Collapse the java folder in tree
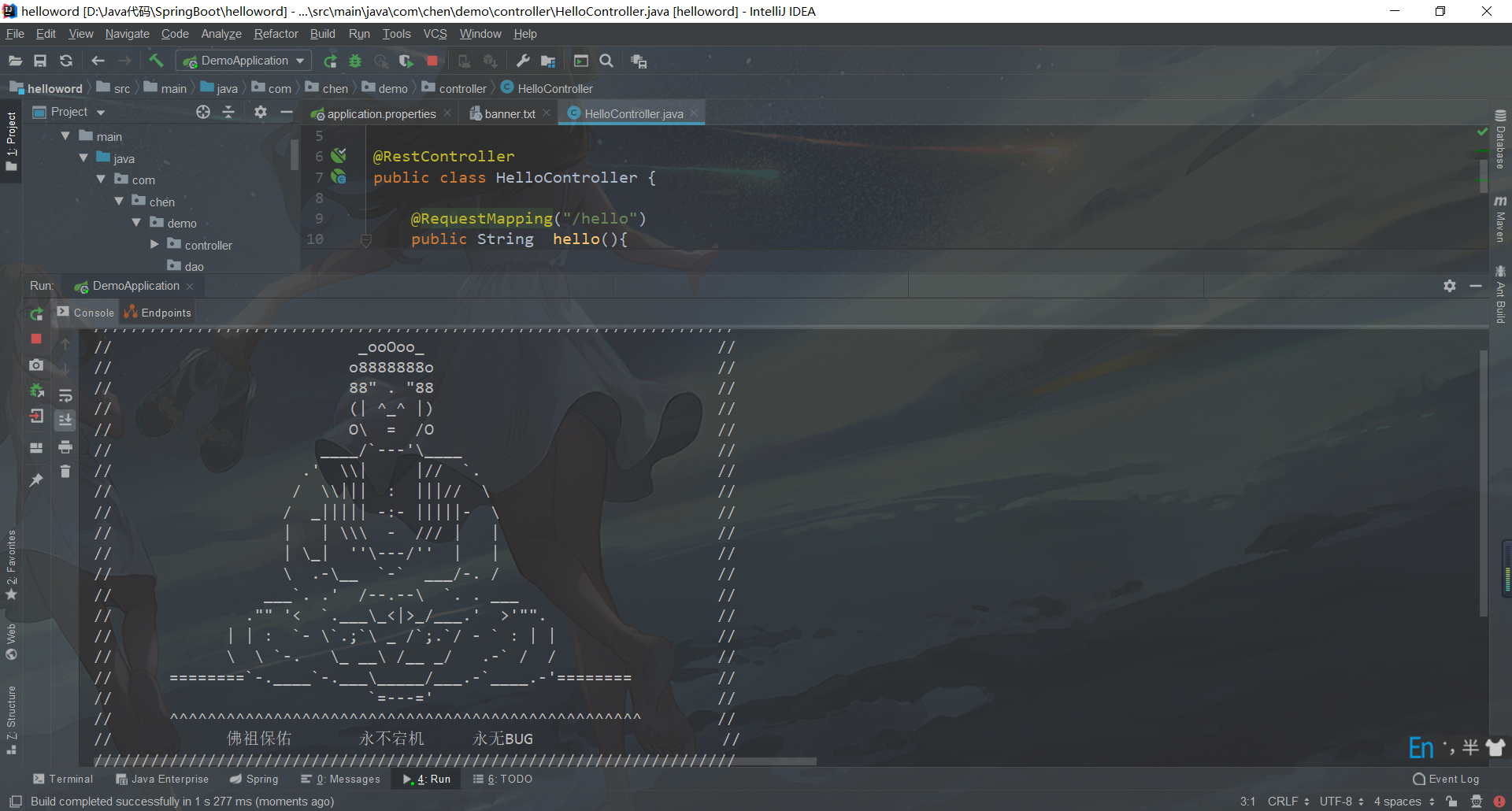This screenshot has width=1512, height=811. (83, 158)
